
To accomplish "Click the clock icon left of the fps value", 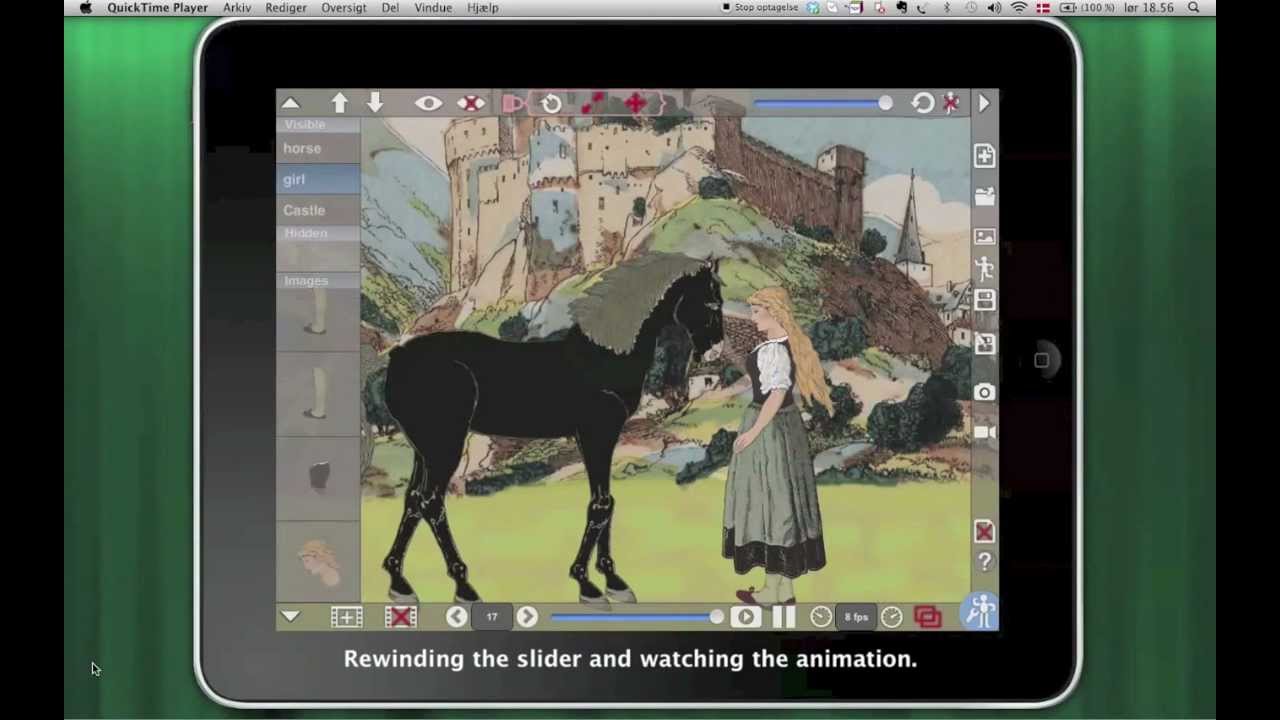I will tap(821, 617).
